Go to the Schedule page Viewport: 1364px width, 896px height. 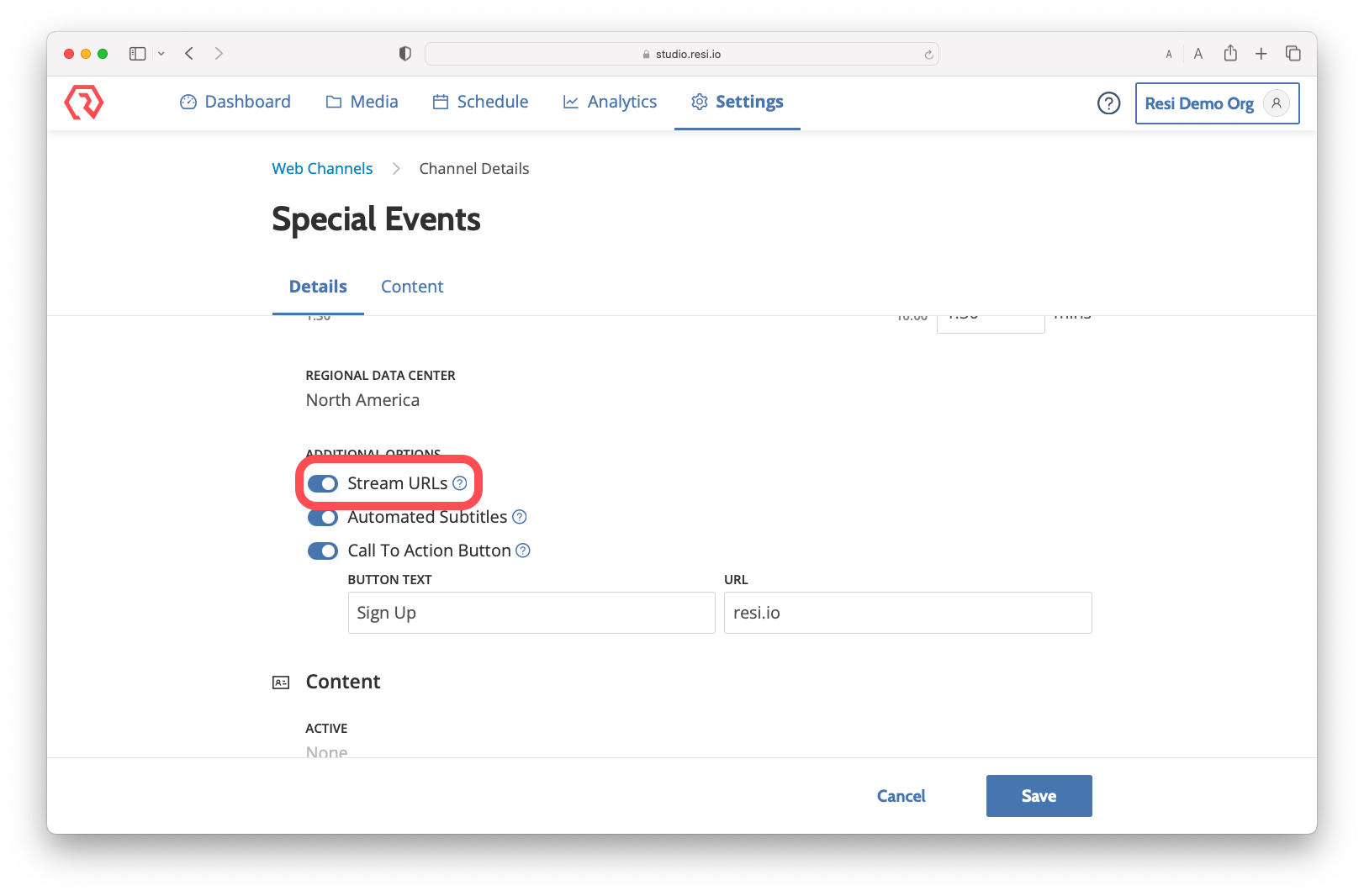(480, 102)
